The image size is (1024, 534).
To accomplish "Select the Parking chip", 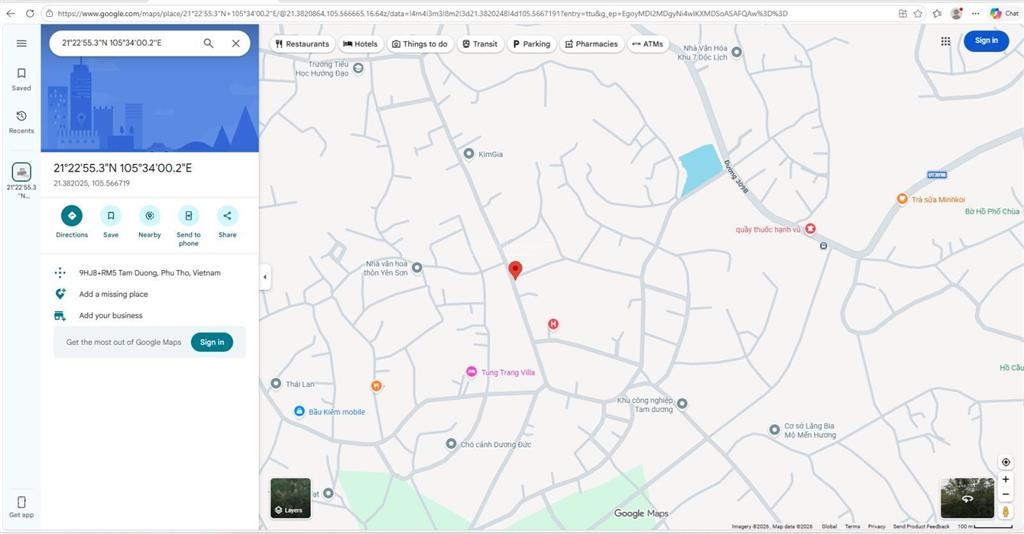I will click(532, 44).
